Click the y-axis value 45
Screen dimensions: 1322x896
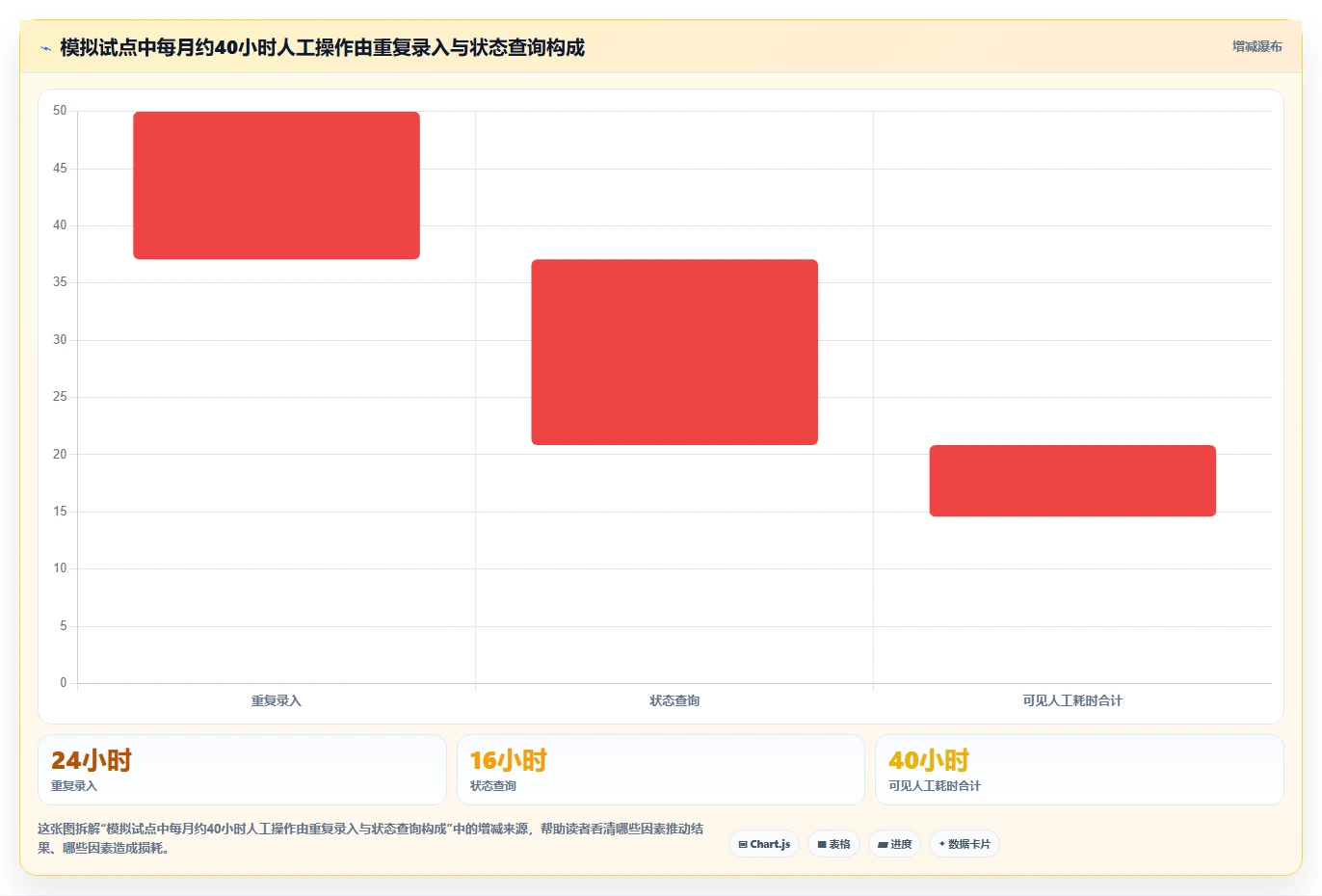click(x=60, y=169)
